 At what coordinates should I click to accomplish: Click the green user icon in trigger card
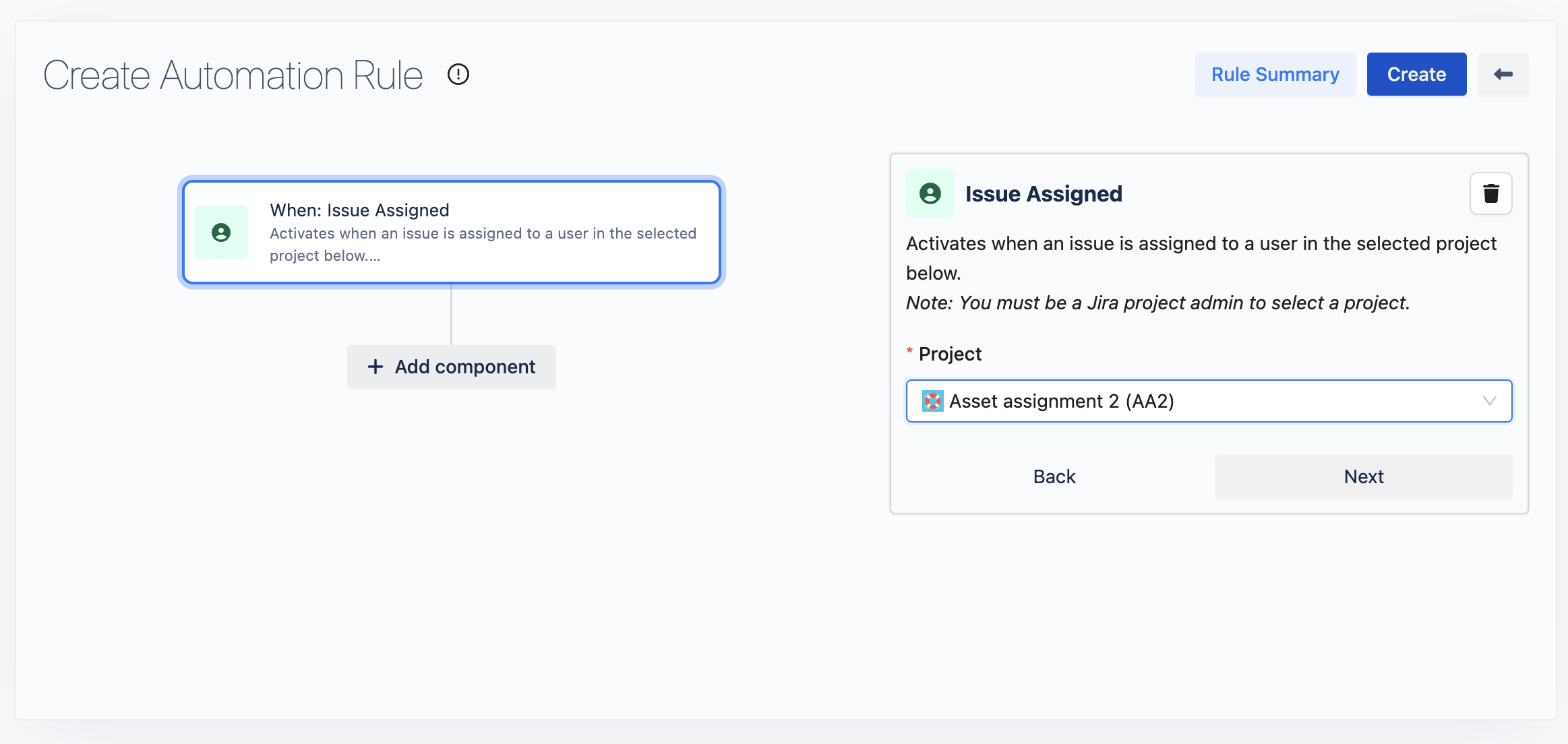(221, 232)
